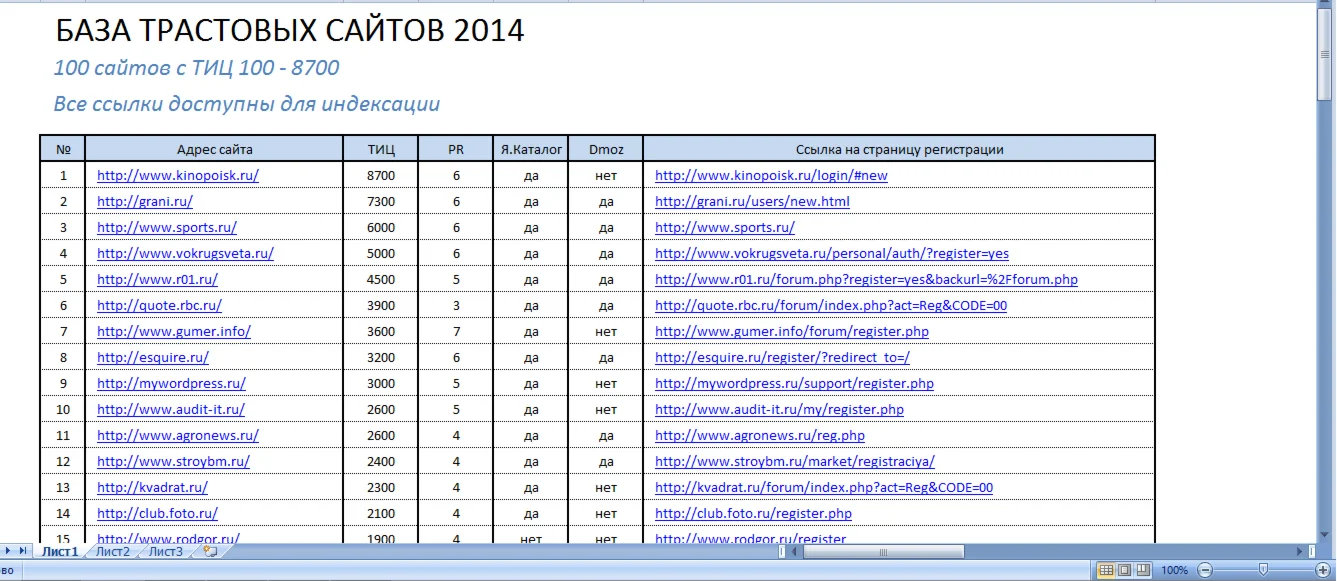Jump to last sheet with navigation arrow
Image resolution: width=1337 pixels, height=581 pixels.
pos(22,551)
